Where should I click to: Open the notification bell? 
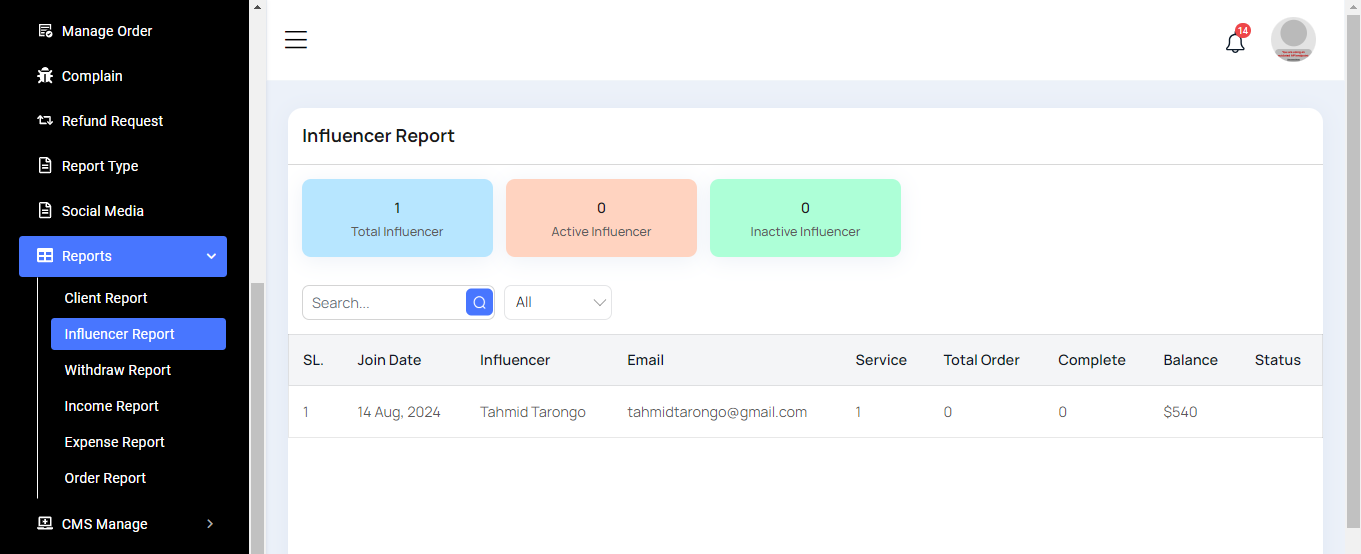point(1235,42)
